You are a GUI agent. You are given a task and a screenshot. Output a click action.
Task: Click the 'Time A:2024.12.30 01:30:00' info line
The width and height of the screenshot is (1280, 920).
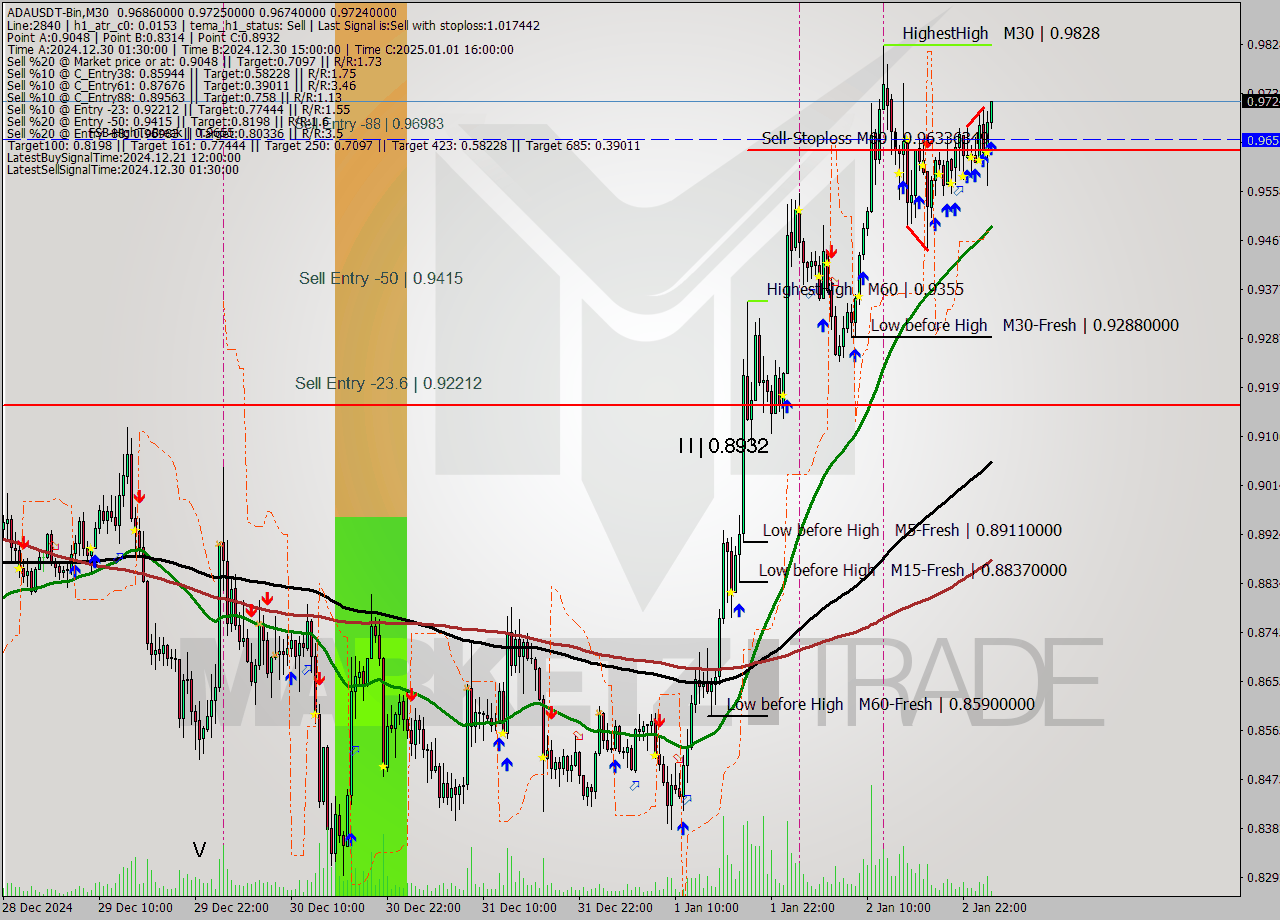click(x=260, y=50)
